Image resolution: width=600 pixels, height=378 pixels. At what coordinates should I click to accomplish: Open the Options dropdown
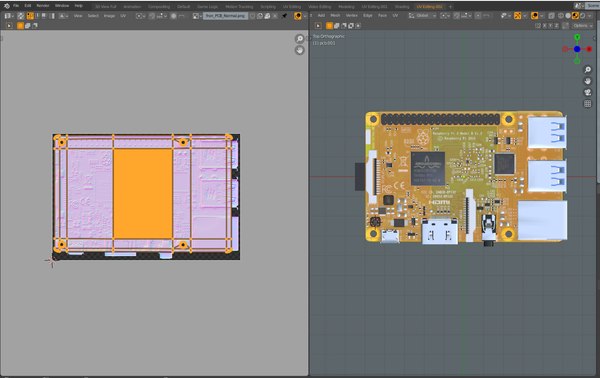click(x=582, y=26)
